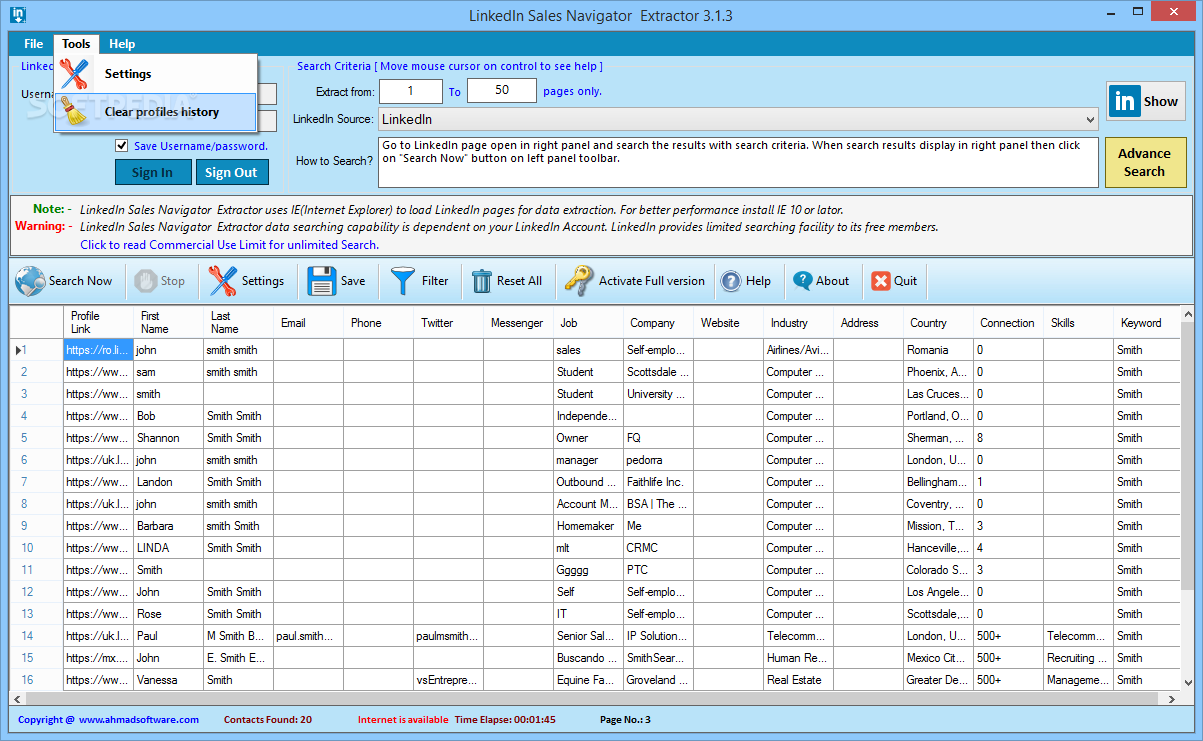This screenshot has height=741, width=1203.
Task: Click the Sign In button
Action: tap(152, 172)
